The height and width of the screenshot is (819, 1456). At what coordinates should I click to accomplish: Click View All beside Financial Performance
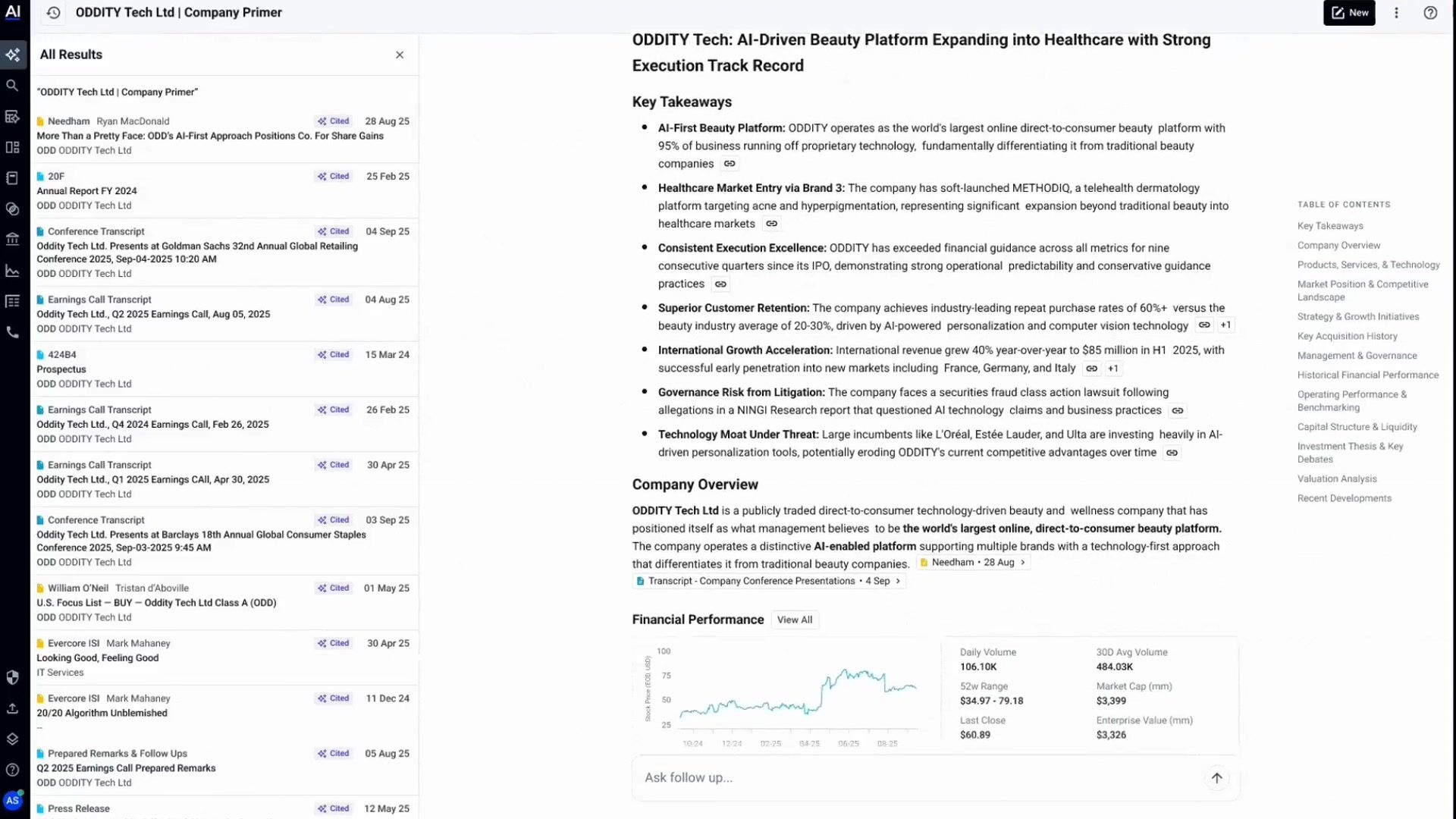pos(794,620)
